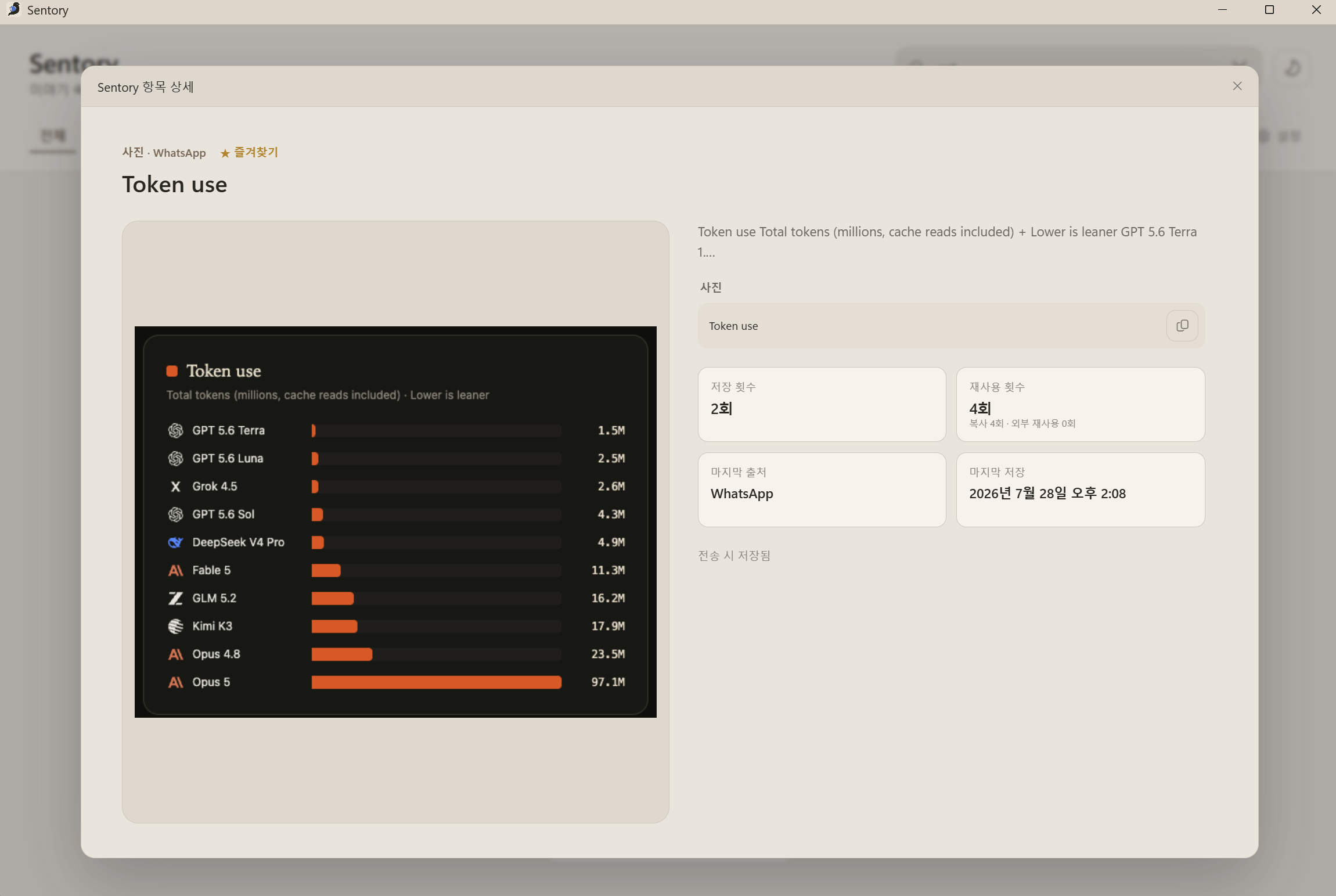Select the 저장 횟수 2회 card

click(822, 404)
